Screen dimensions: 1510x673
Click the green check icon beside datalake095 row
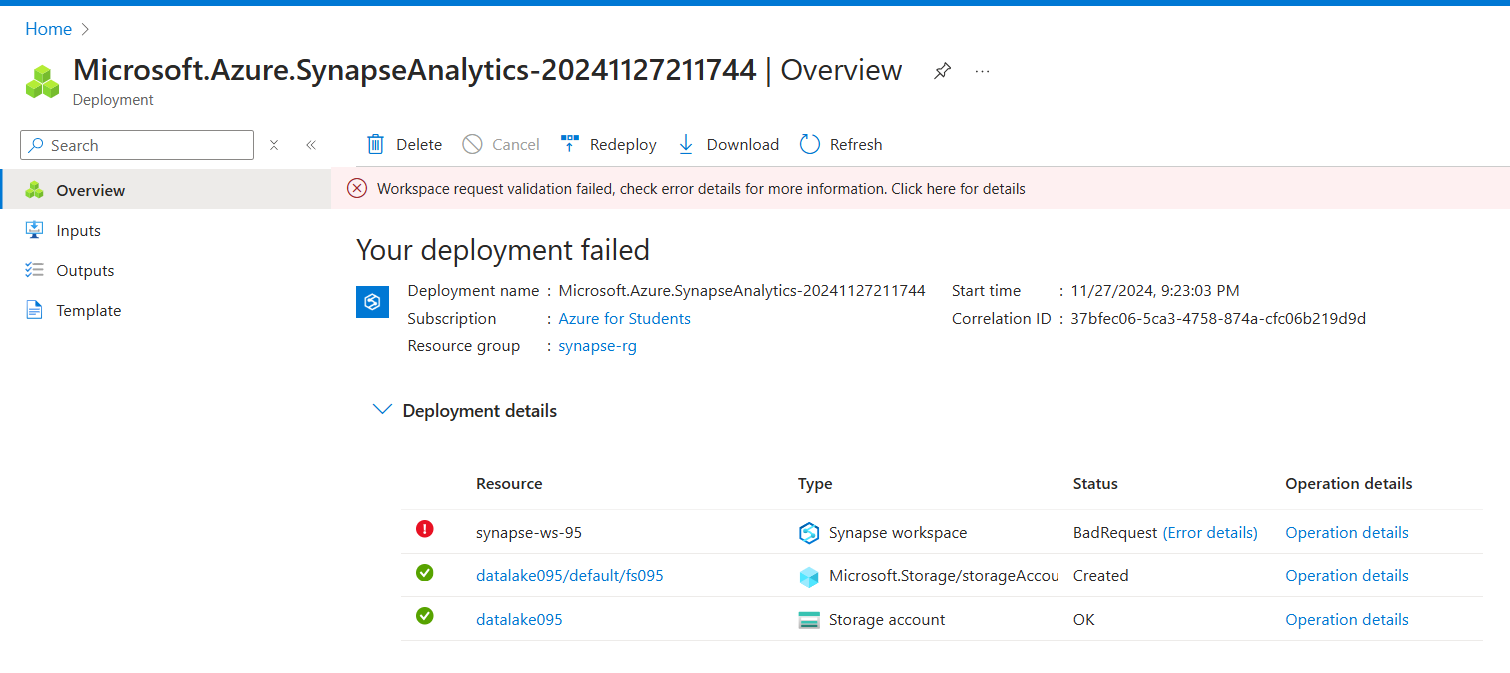[x=424, y=616]
